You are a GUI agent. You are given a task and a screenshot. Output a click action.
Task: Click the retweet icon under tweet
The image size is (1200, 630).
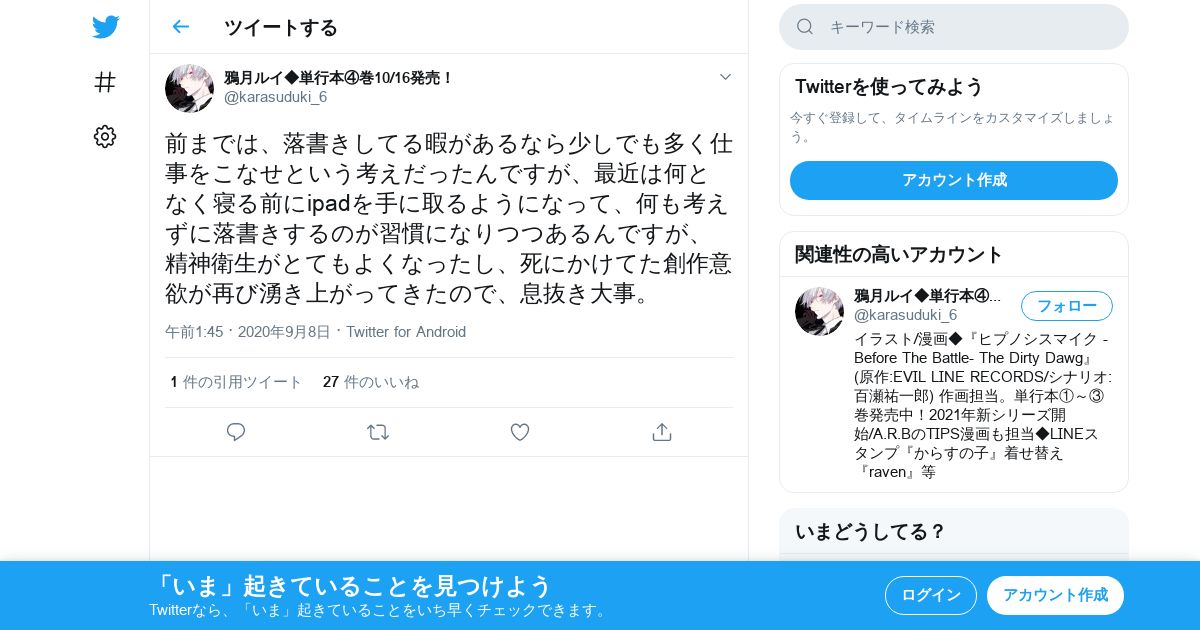coord(378,432)
